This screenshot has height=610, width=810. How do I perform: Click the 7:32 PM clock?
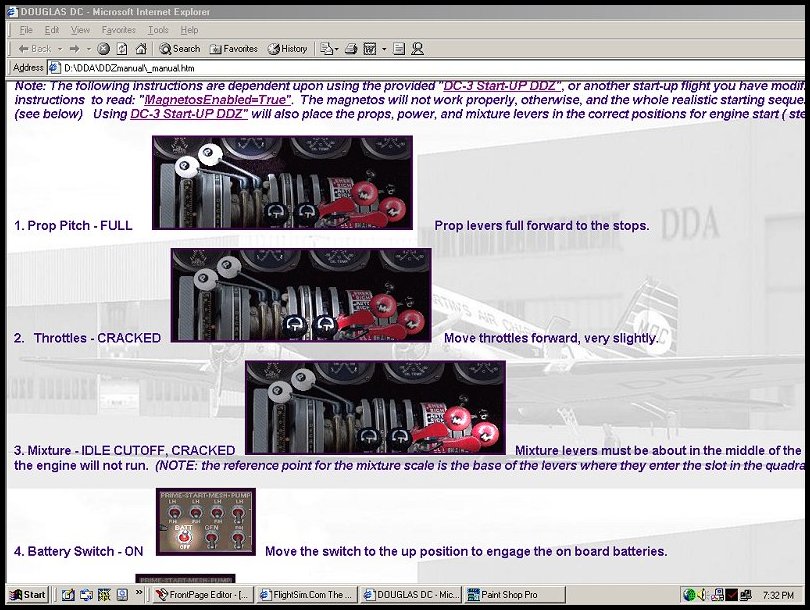pos(778,595)
